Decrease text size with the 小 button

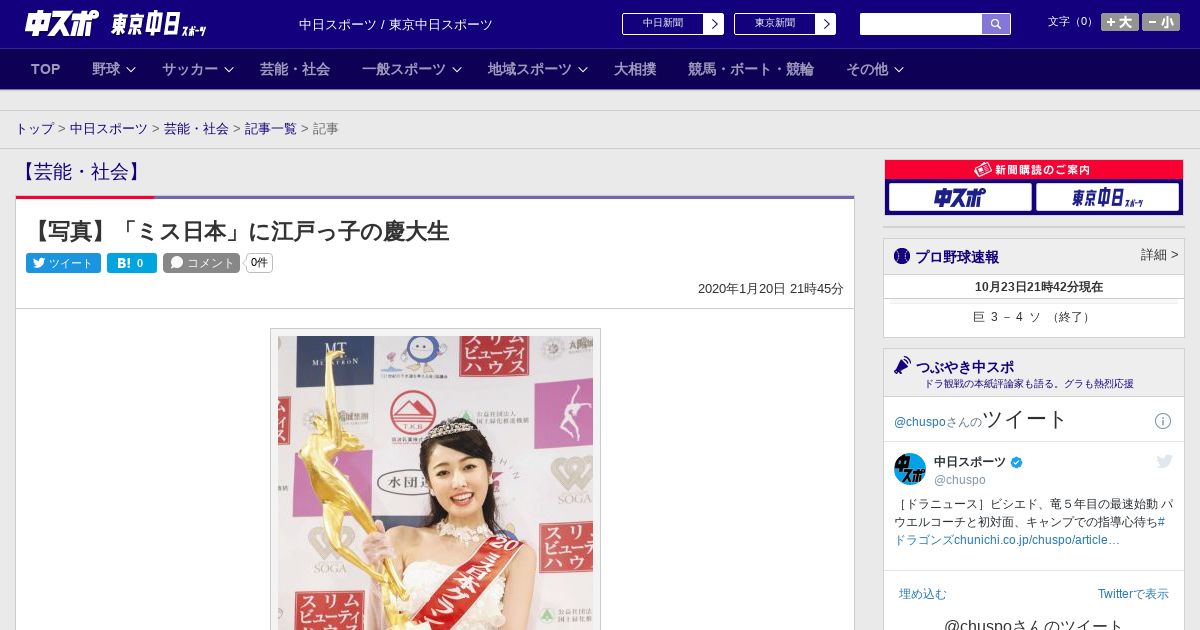tap(1161, 22)
